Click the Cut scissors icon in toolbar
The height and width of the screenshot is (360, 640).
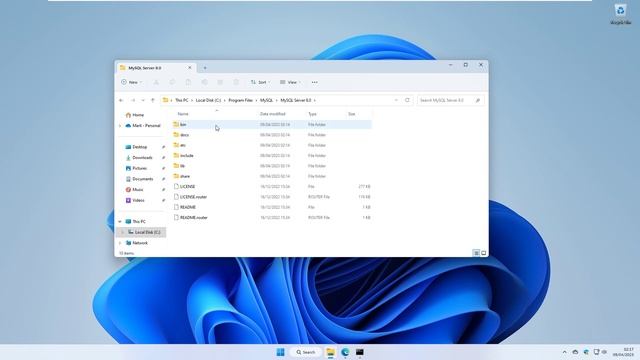coord(156,82)
